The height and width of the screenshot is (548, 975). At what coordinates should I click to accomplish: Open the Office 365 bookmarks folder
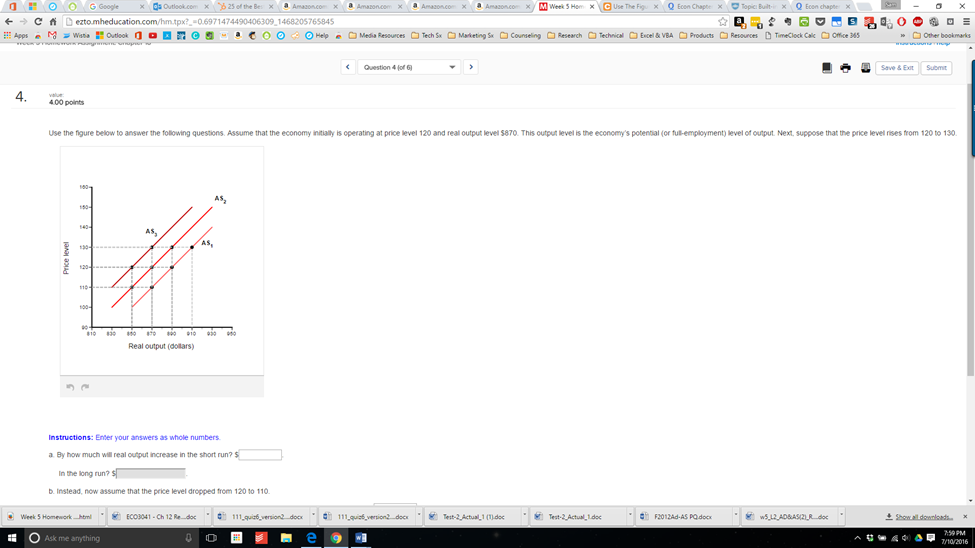coord(841,35)
